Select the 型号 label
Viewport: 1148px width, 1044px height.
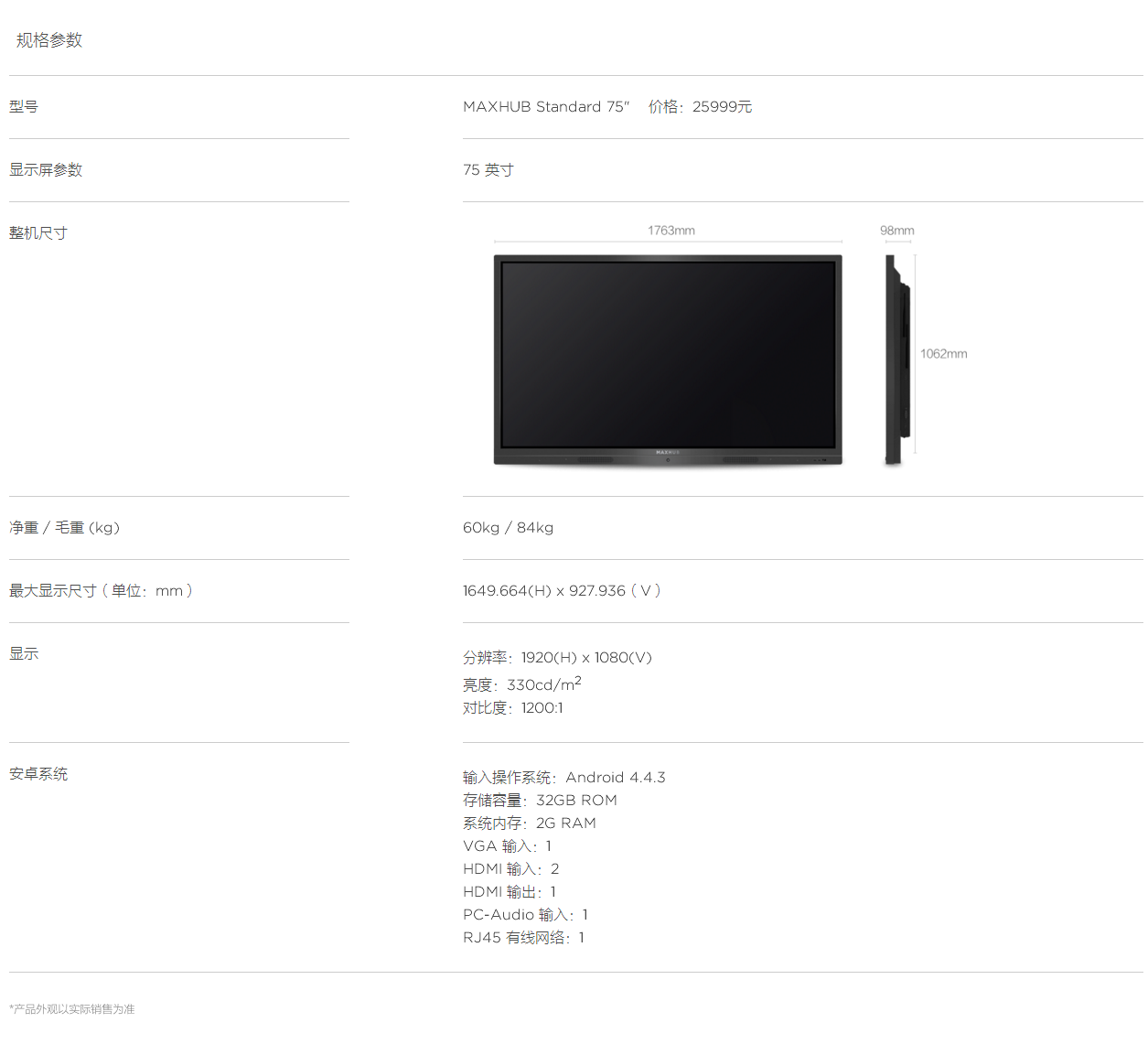click(24, 107)
